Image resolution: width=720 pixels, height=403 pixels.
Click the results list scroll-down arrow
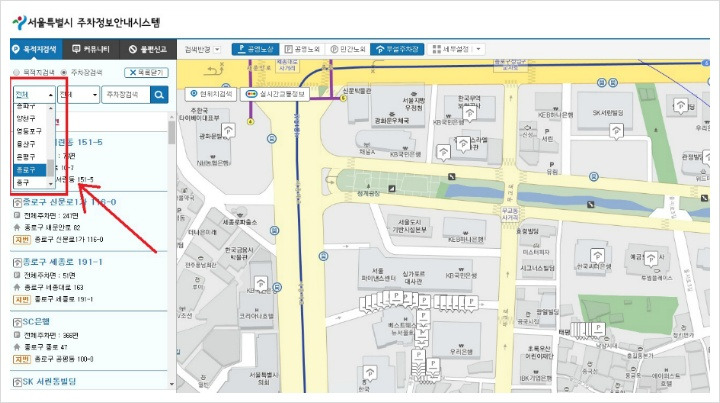click(172, 384)
